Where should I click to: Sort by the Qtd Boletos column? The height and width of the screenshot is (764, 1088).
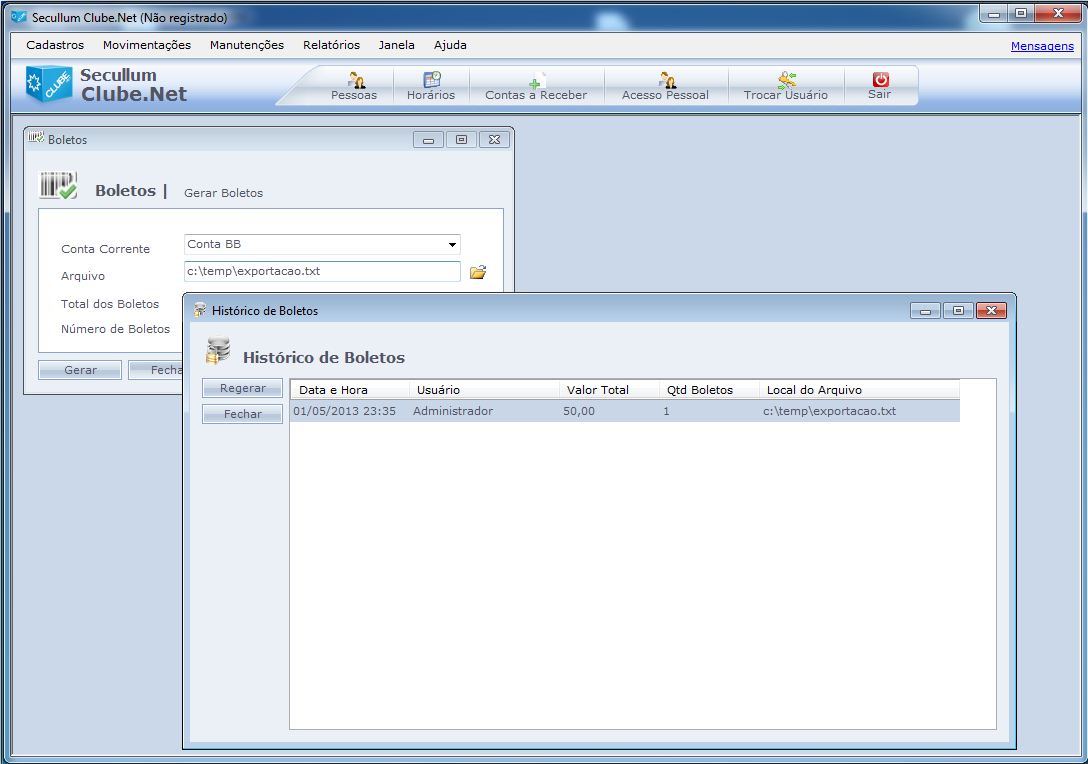click(x=708, y=390)
